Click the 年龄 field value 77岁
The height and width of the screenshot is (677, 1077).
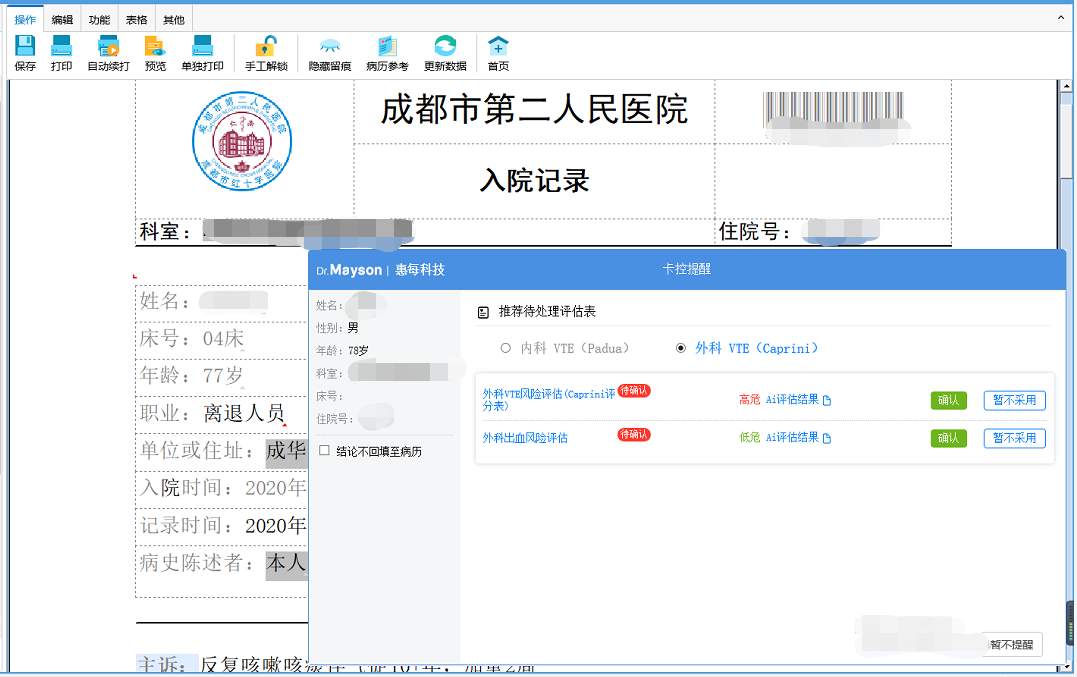(x=223, y=376)
